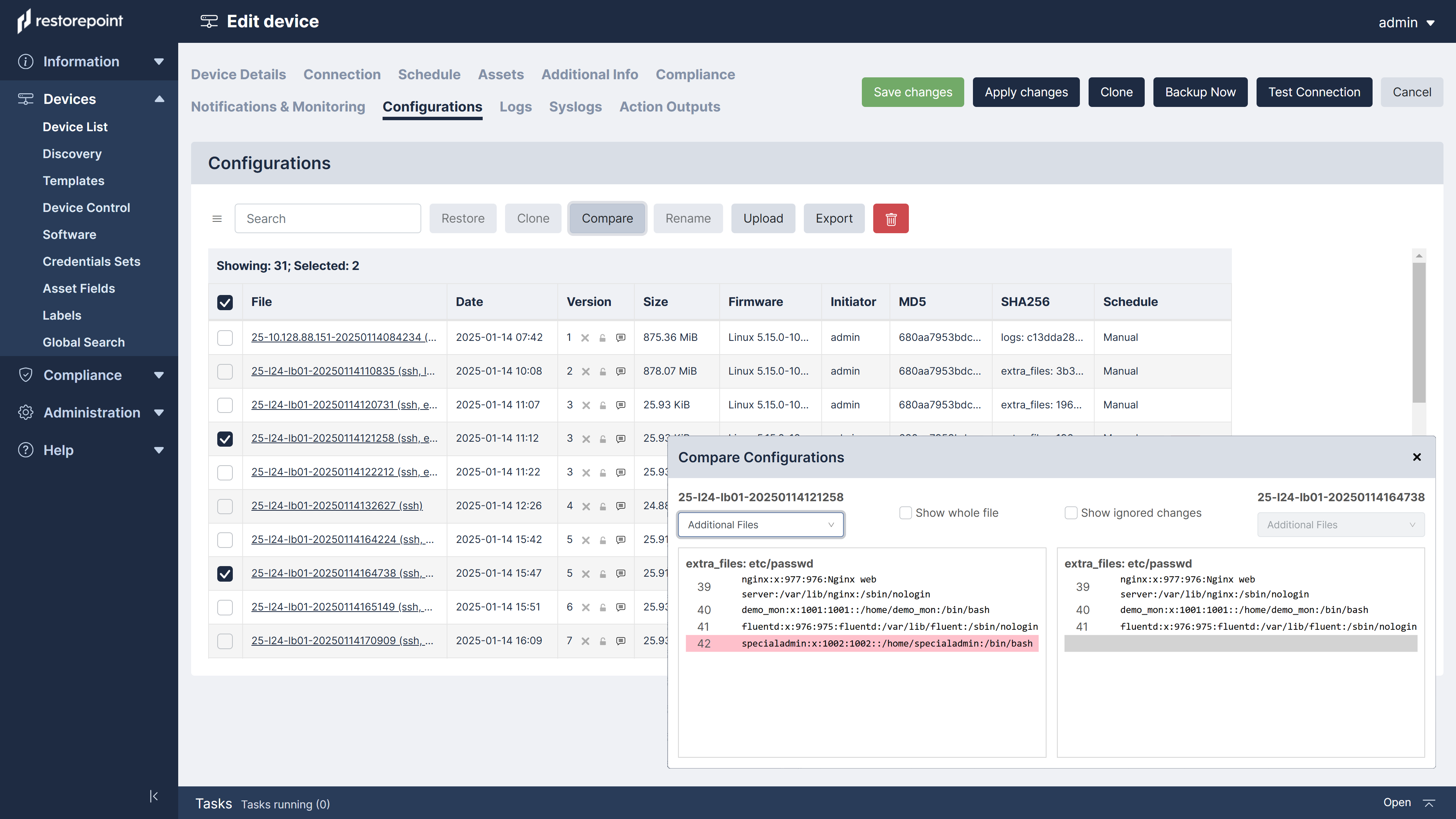The width and height of the screenshot is (1456, 819).
Task: Click the comment icon in the 15:51 row
Action: coord(621,607)
